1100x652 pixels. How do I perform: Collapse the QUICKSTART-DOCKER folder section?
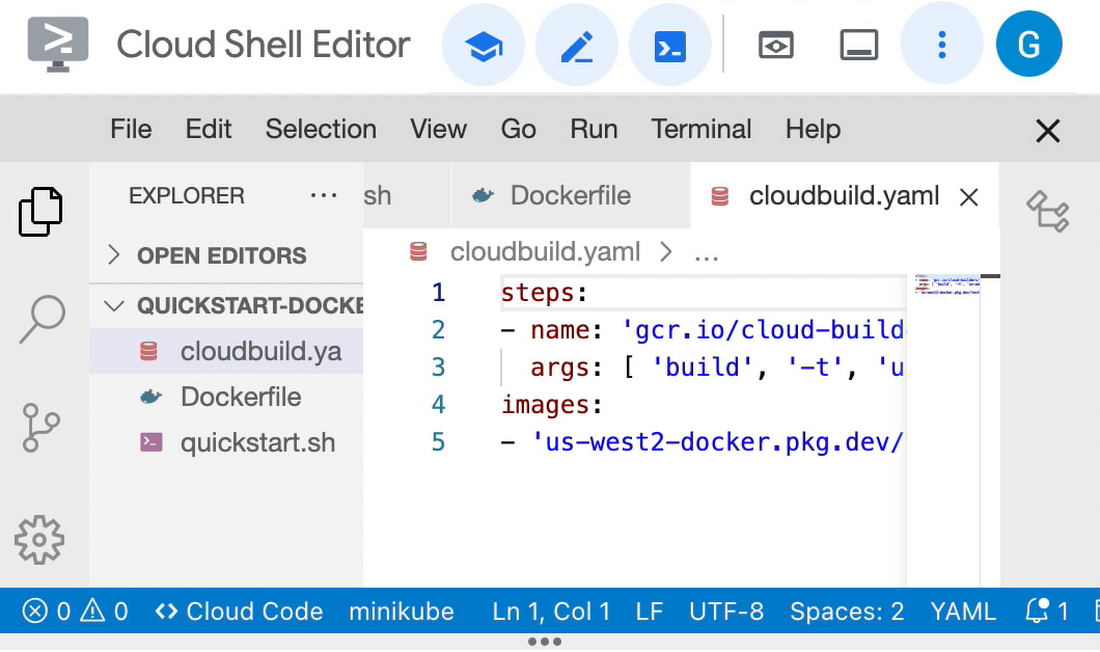[x=226, y=306]
